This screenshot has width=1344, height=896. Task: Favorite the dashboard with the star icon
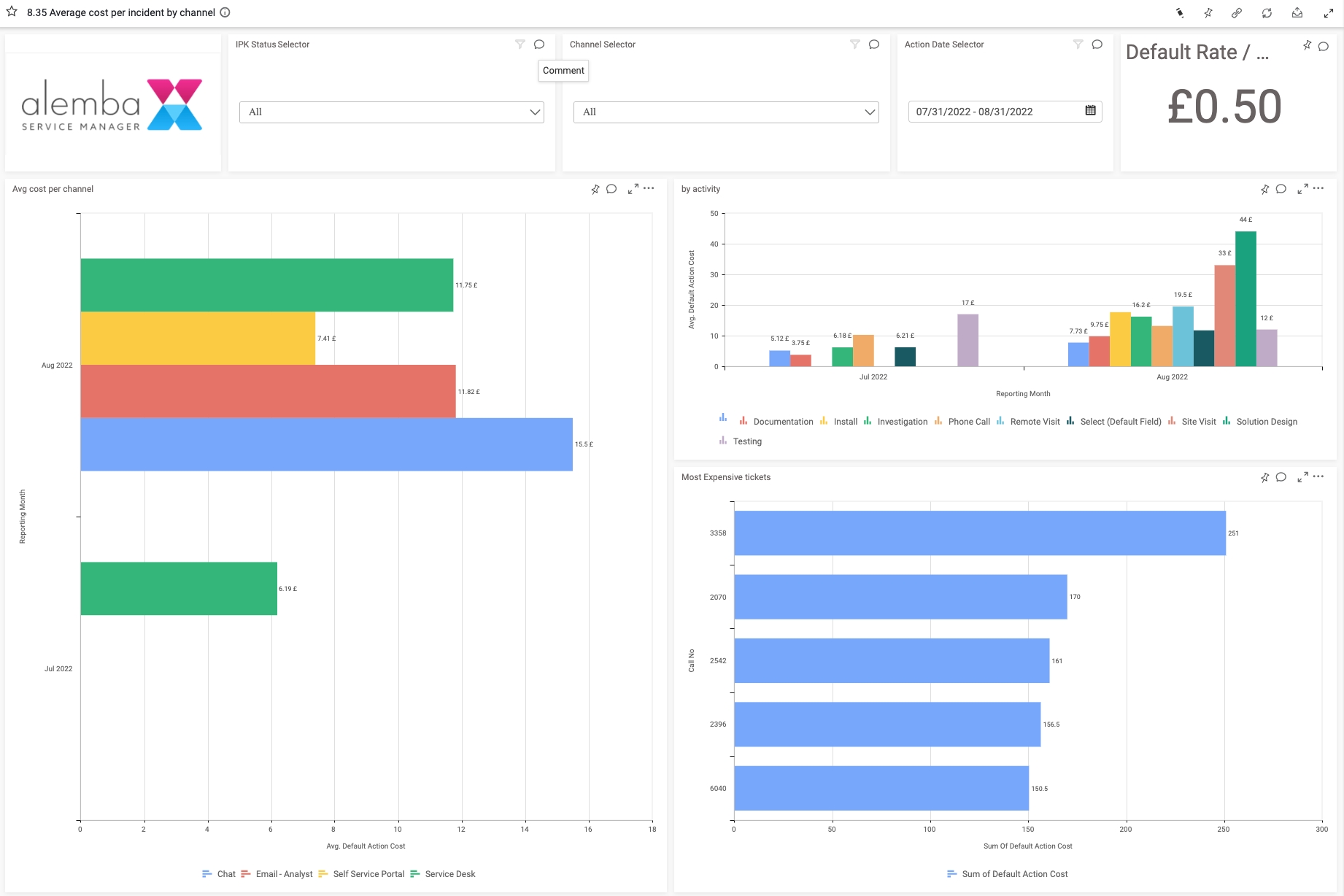point(12,12)
